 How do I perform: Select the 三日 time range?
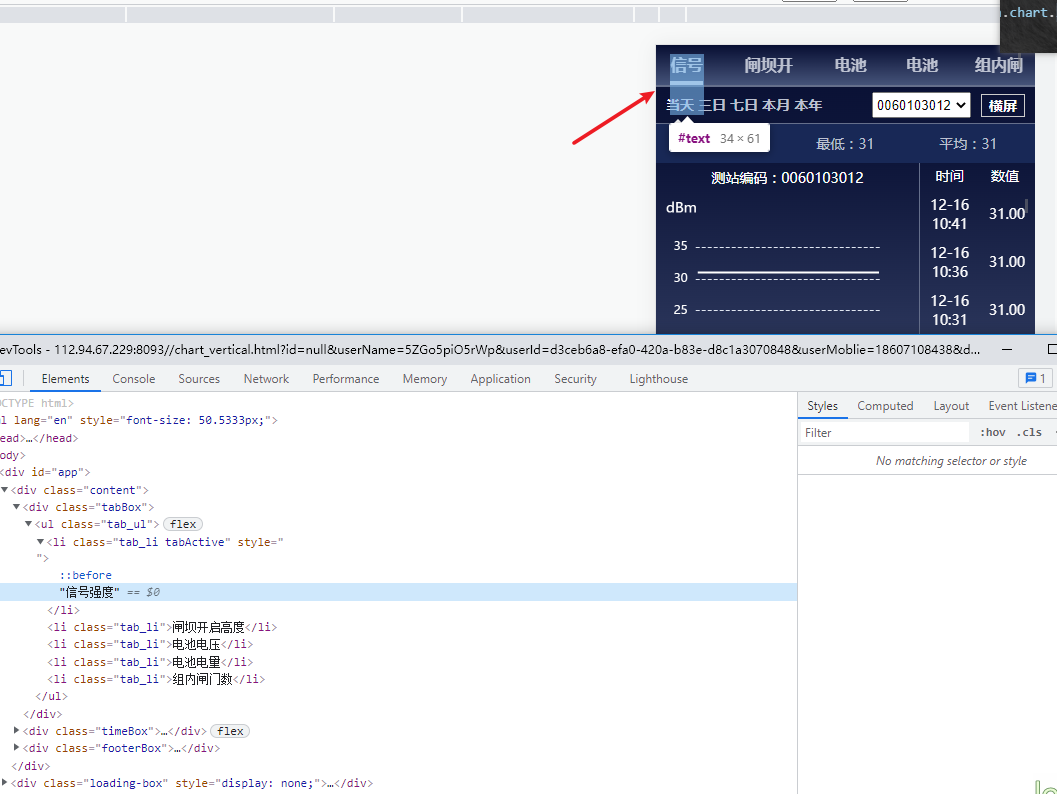click(x=713, y=105)
